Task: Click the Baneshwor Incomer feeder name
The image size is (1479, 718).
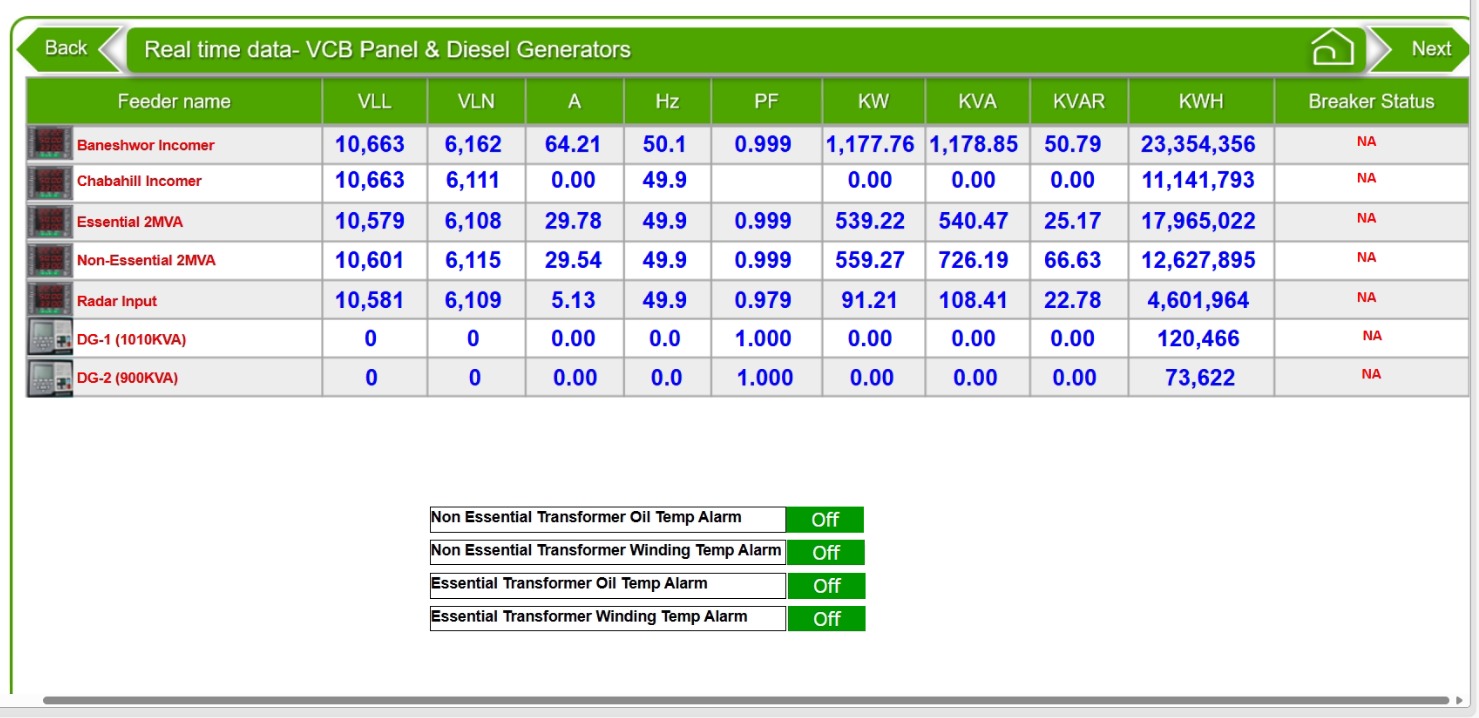Action: coord(145,145)
